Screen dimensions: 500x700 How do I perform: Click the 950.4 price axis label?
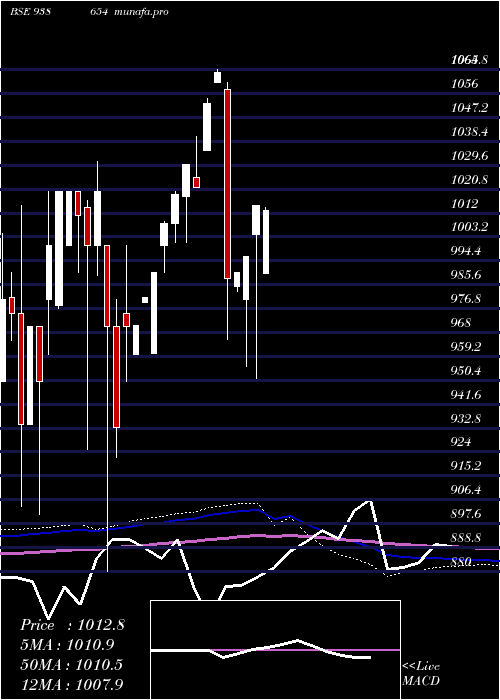pos(466,371)
